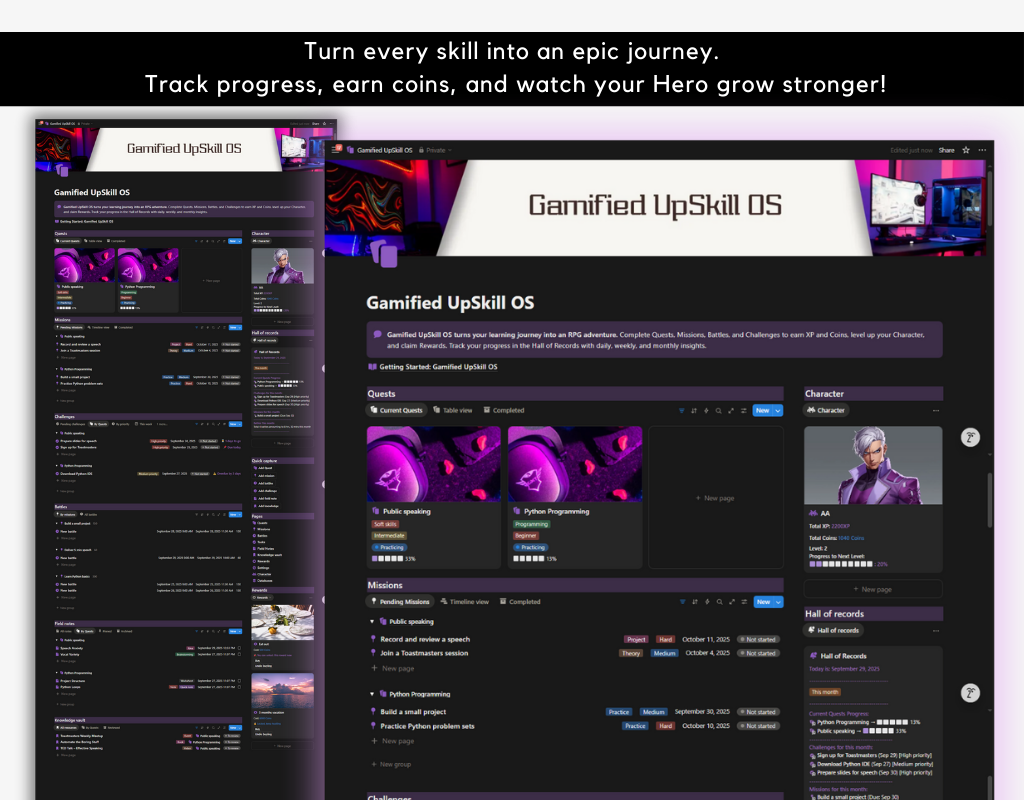Click the purple page icon below the cover image
Viewport: 1024px width, 800px height.
(x=385, y=253)
